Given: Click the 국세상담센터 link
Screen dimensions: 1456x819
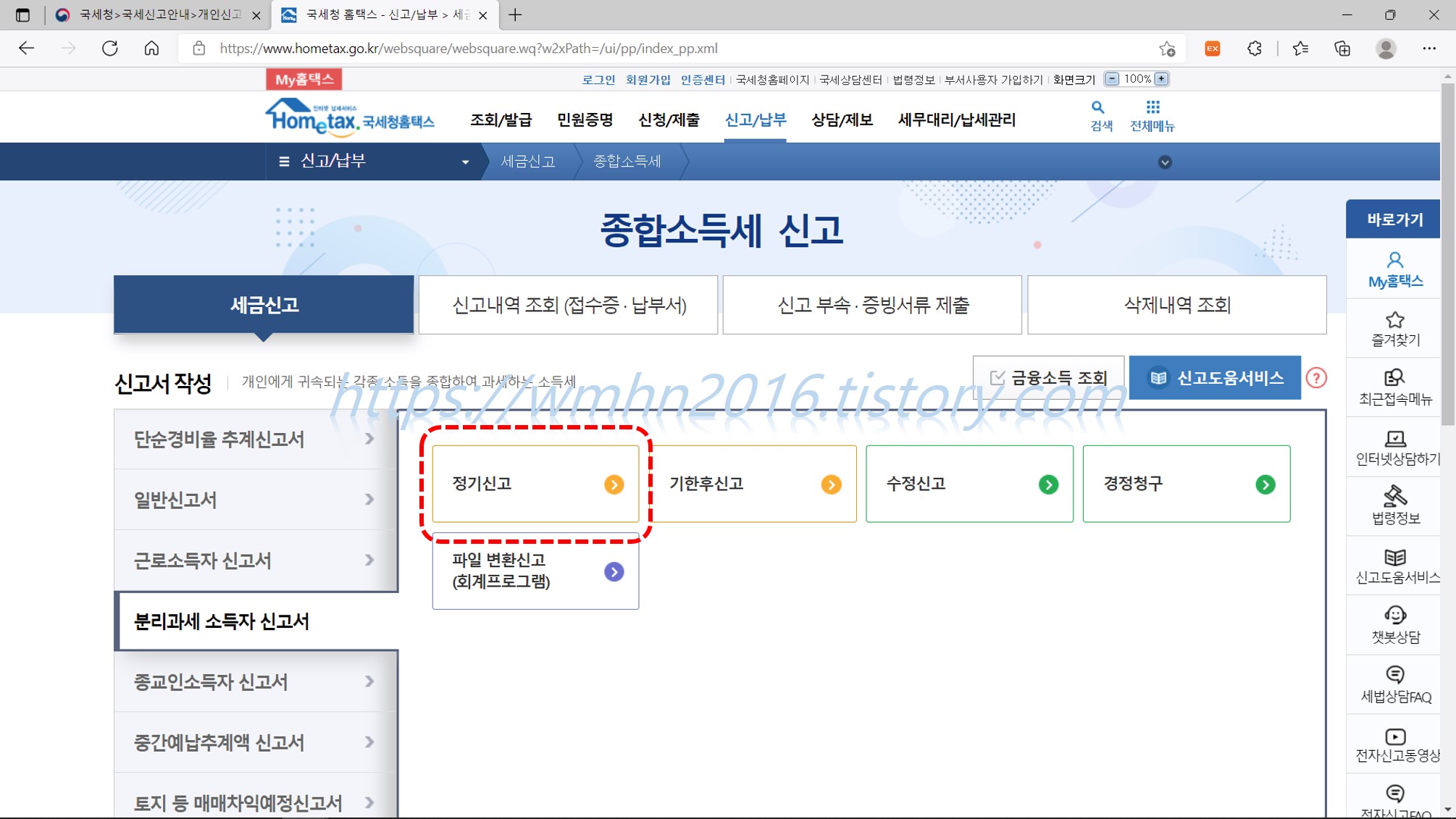Looking at the screenshot, I should click(850, 80).
